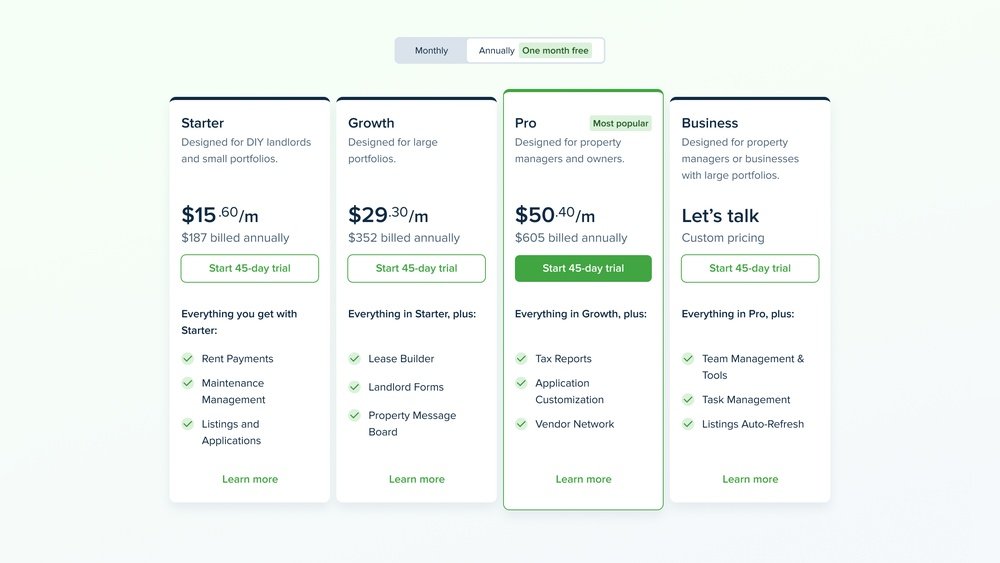Image resolution: width=1000 pixels, height=563 pixels.
Task: Click the Most popular badge
Action: (620, 123)
